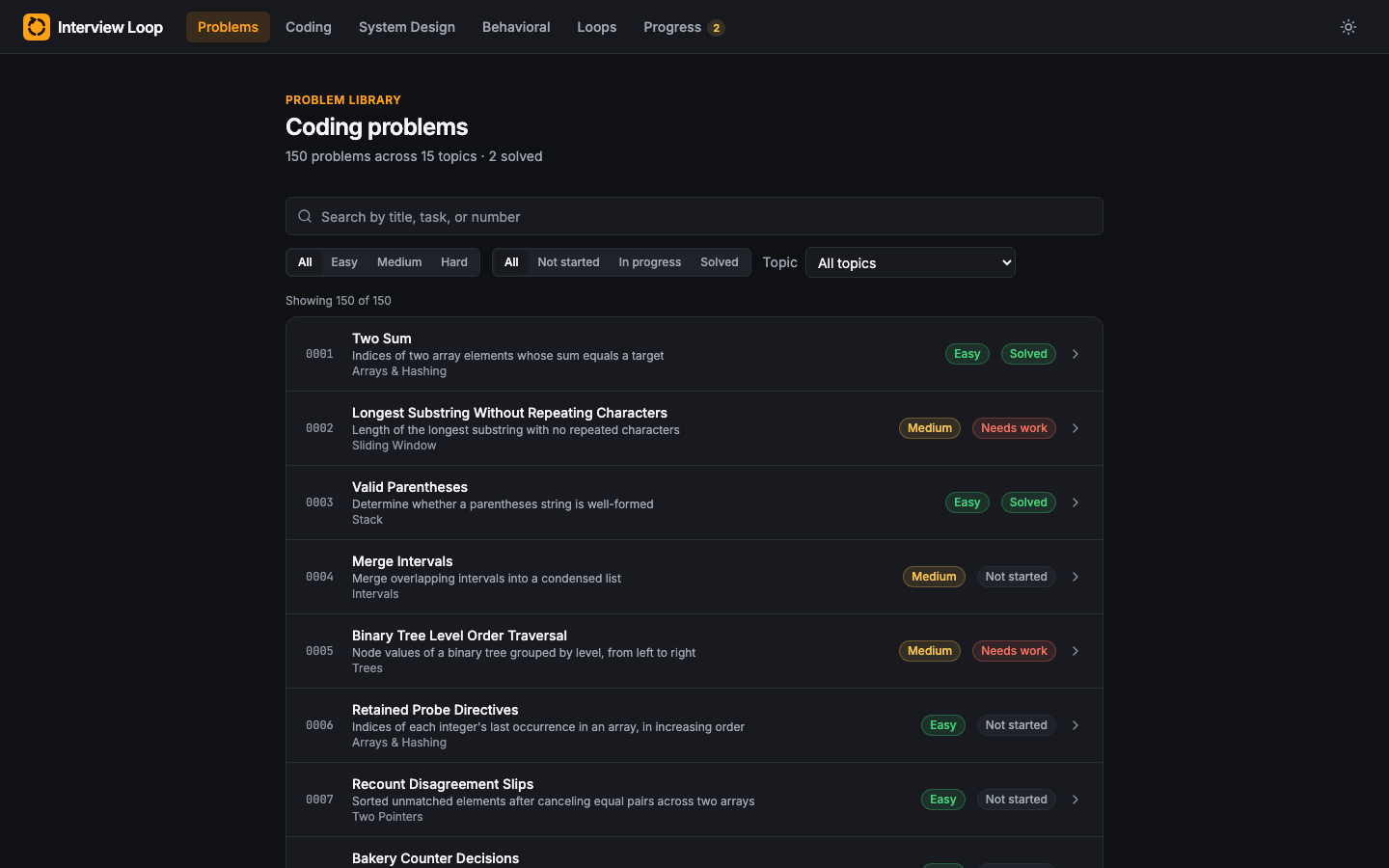Open Binary Tree Level Order Traversal title
This screenshot has height=868, width=1389.
point(459,636)
